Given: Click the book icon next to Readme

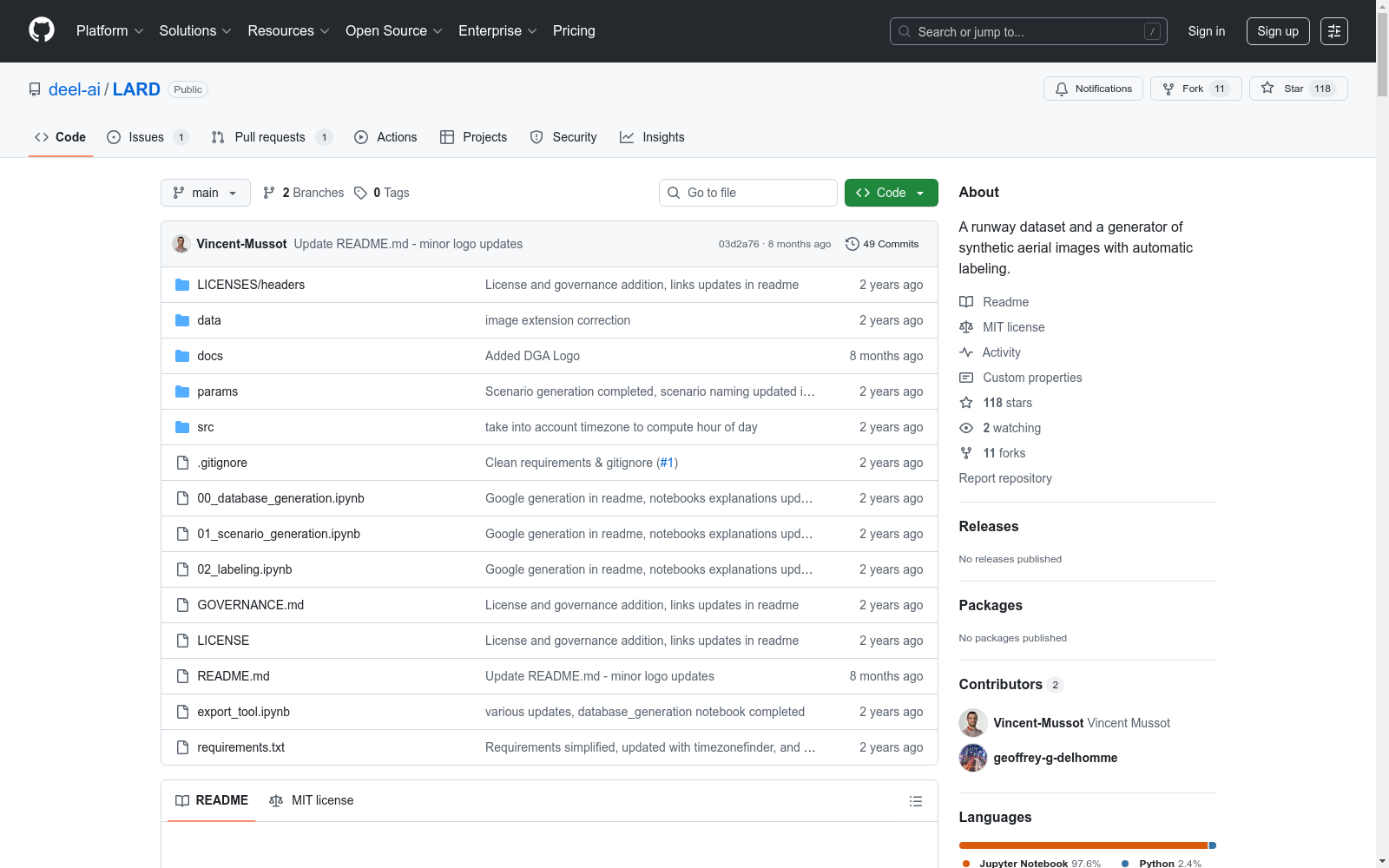Looking at the screenshot, I should 966,302.
